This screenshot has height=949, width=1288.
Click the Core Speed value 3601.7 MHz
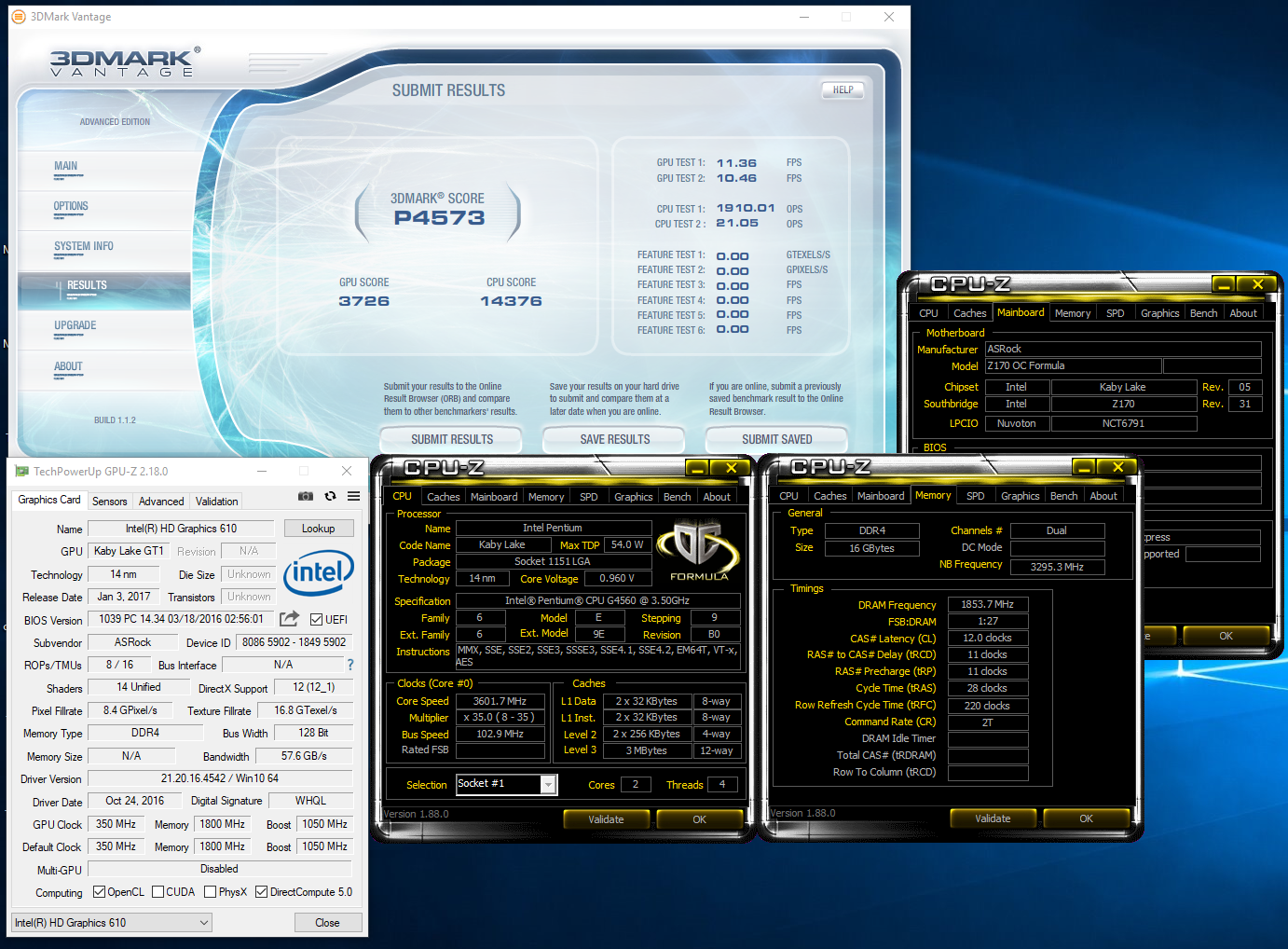pyautogui.click(x=500, y=701)
